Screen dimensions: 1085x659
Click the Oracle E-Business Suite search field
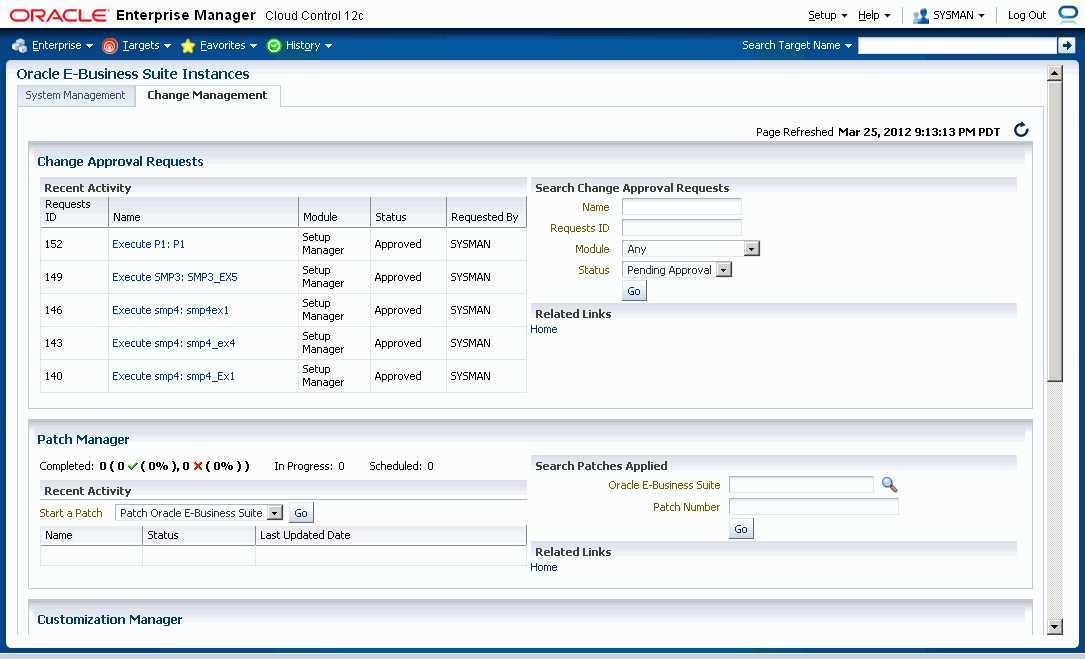click(x=801, y=485)
